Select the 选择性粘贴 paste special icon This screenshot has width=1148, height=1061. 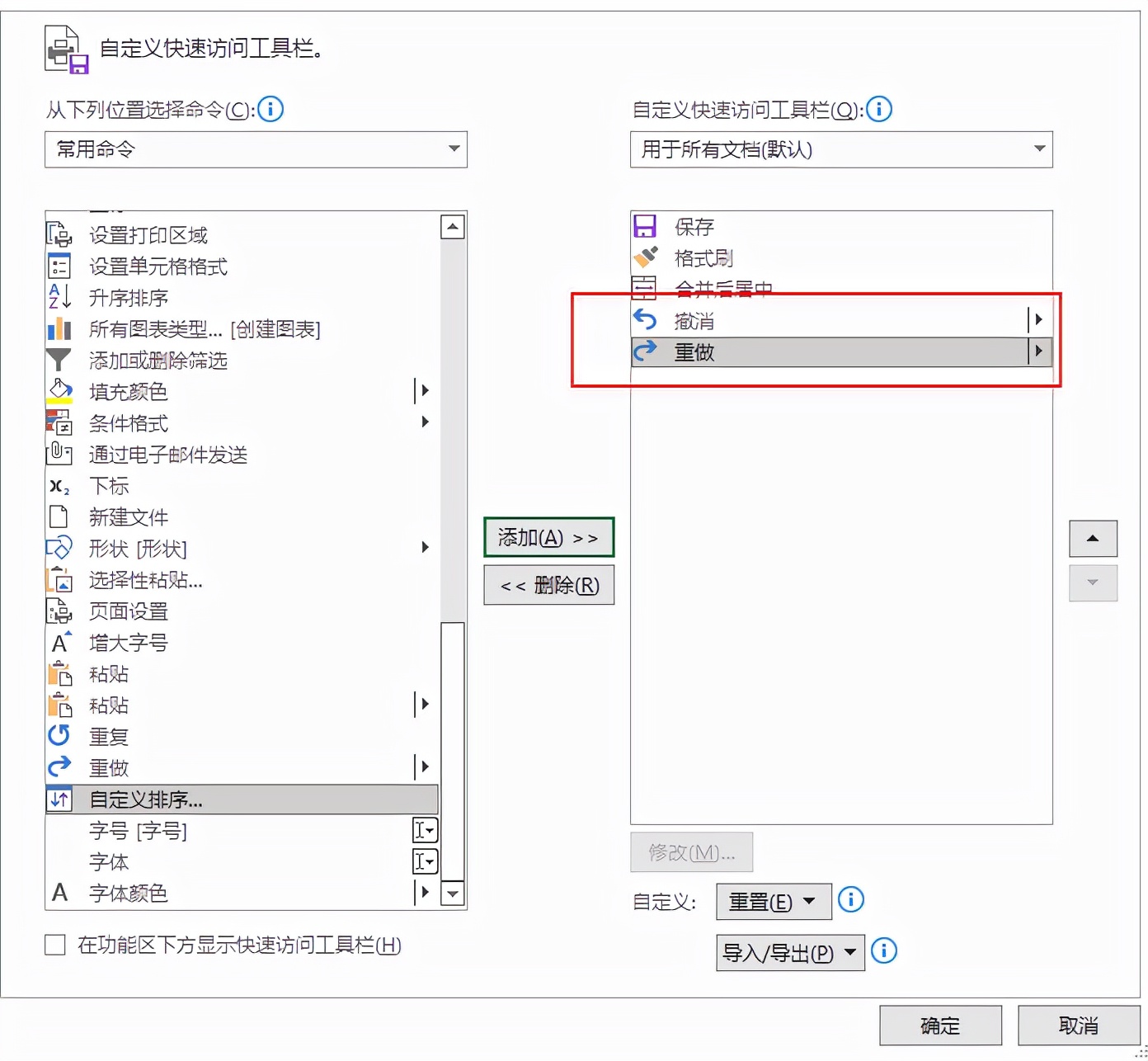pos(59,580)
